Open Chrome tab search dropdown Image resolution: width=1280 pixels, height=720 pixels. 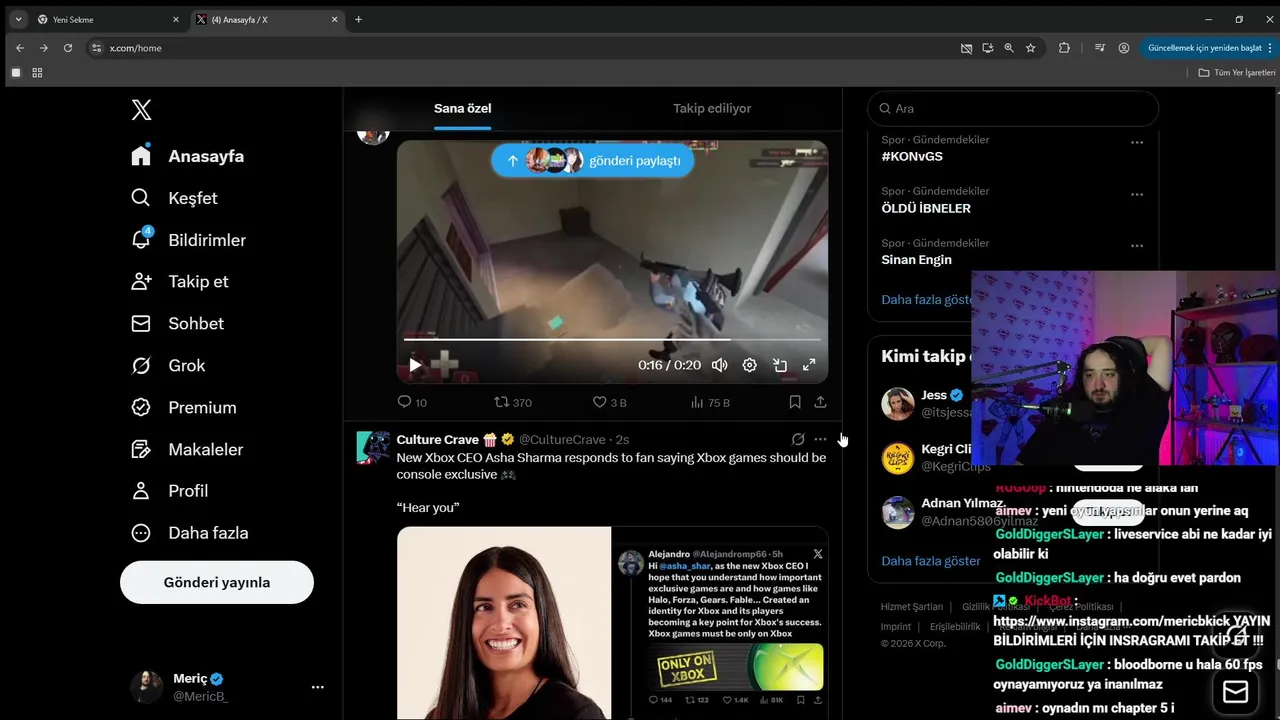17,19
